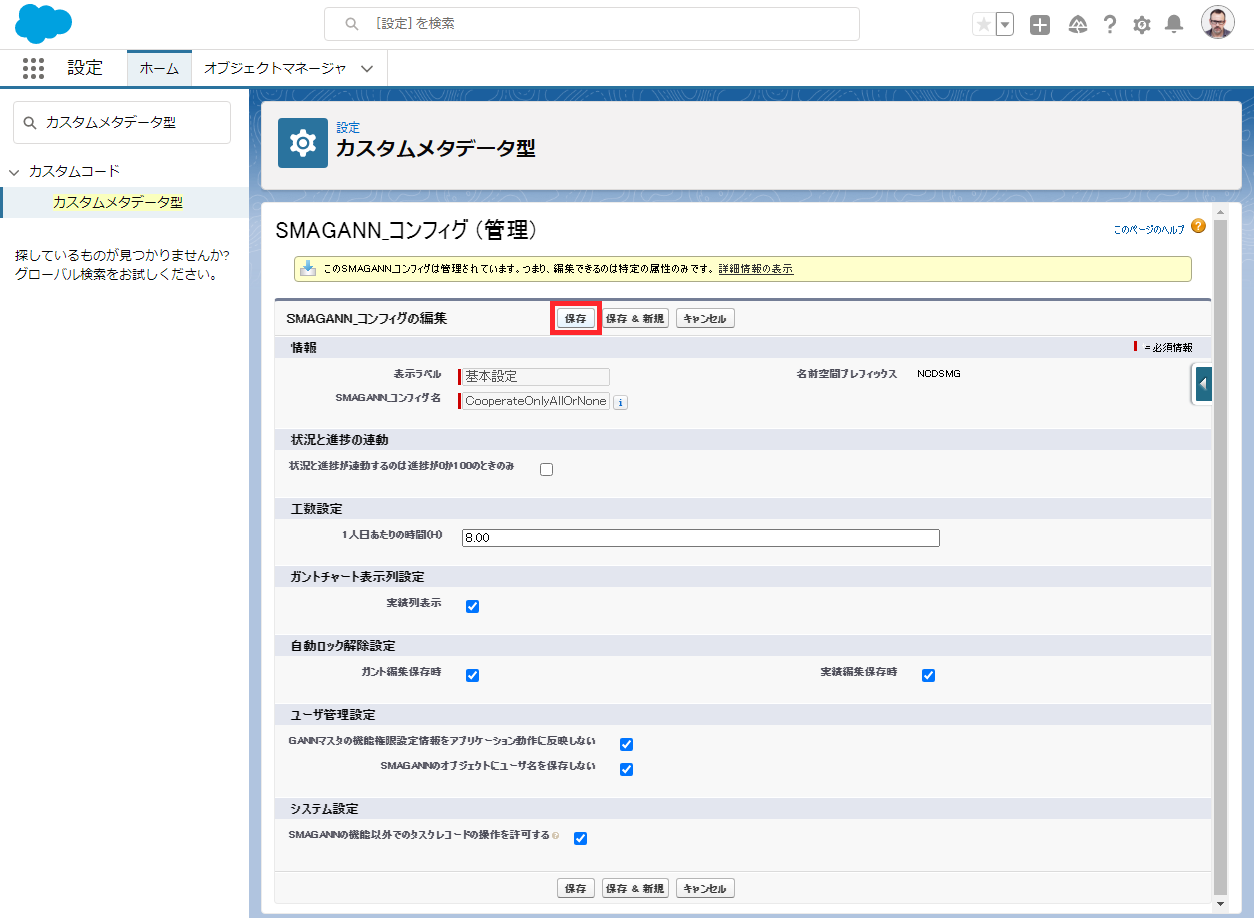This screenshot has width=1254, height=918.
Task: Open the オブジェクトマネージャ tab
Action: (x=275, y=68)
